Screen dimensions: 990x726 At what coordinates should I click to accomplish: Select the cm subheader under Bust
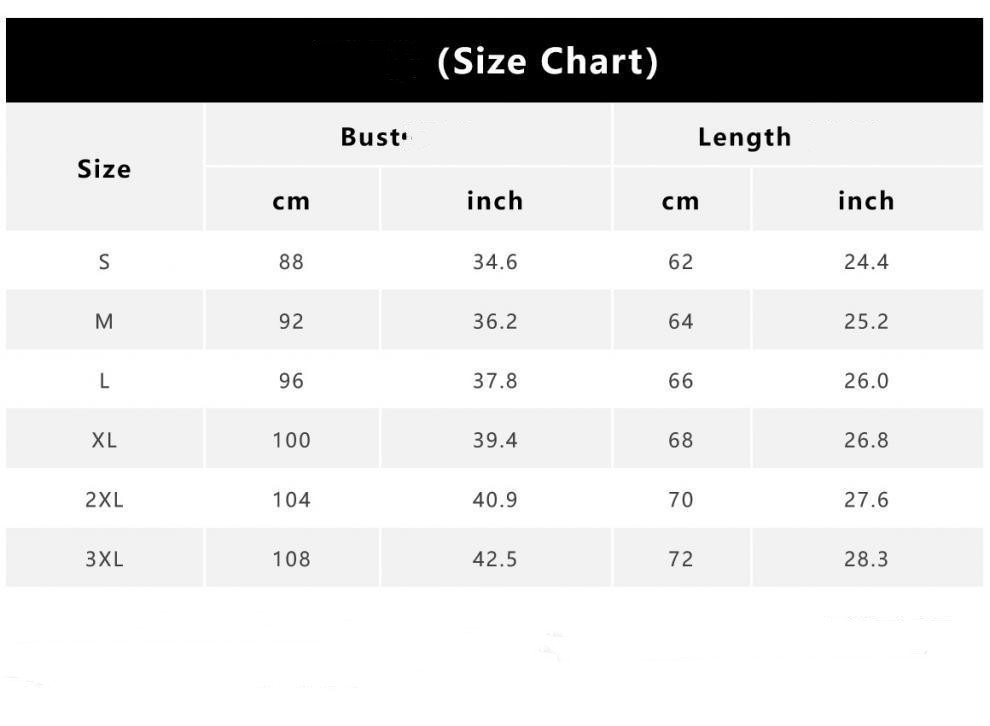pos(291,201)
